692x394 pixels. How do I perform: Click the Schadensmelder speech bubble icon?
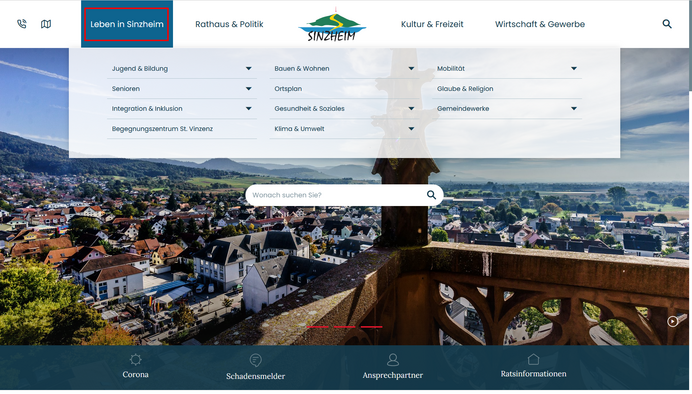256,360
